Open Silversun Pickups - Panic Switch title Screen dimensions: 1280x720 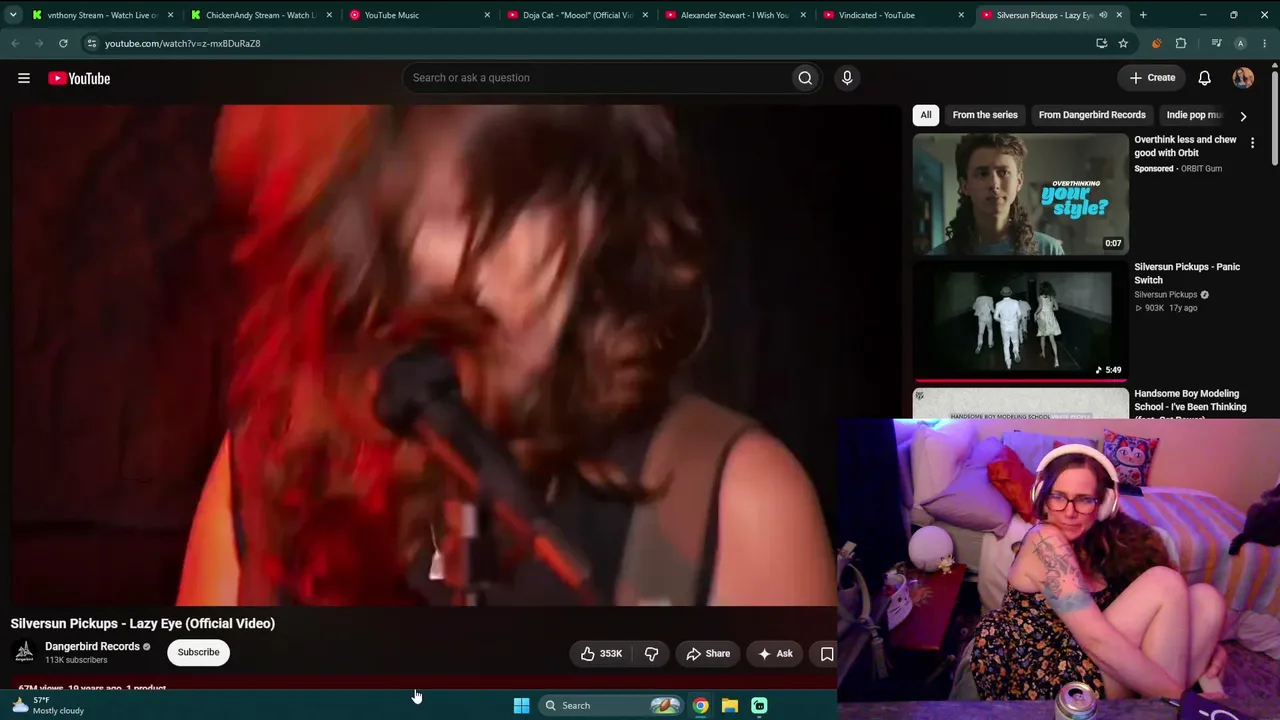click(x=1187, y=273)
